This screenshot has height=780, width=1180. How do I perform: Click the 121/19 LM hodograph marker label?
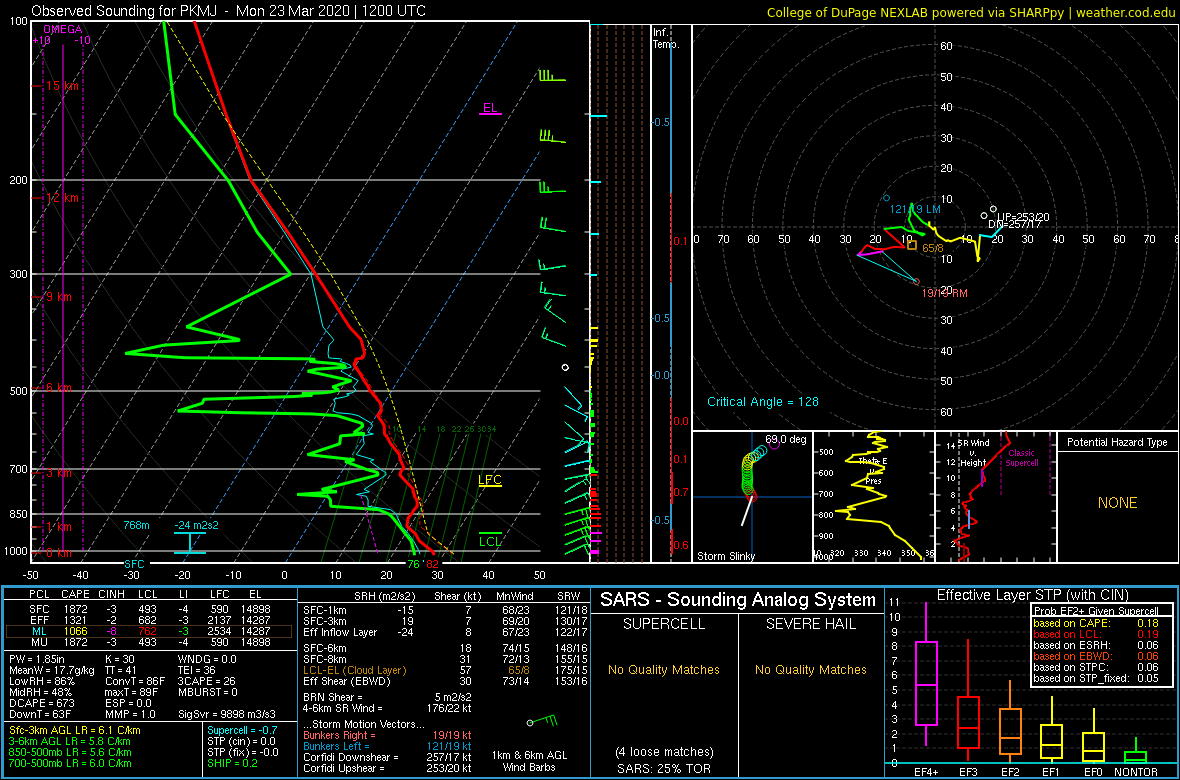tap(914, 209)
